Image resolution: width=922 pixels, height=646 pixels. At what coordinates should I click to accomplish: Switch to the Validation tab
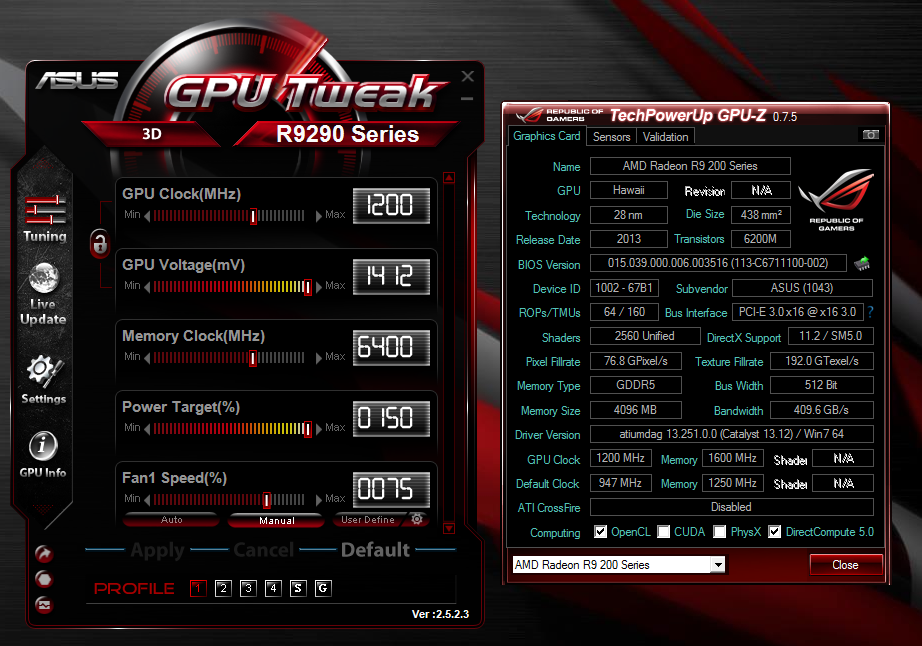tap(665, 137)
